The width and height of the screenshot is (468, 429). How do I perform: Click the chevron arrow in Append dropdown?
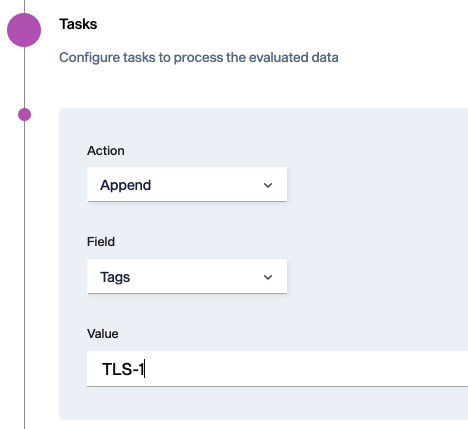click(268, 185)
